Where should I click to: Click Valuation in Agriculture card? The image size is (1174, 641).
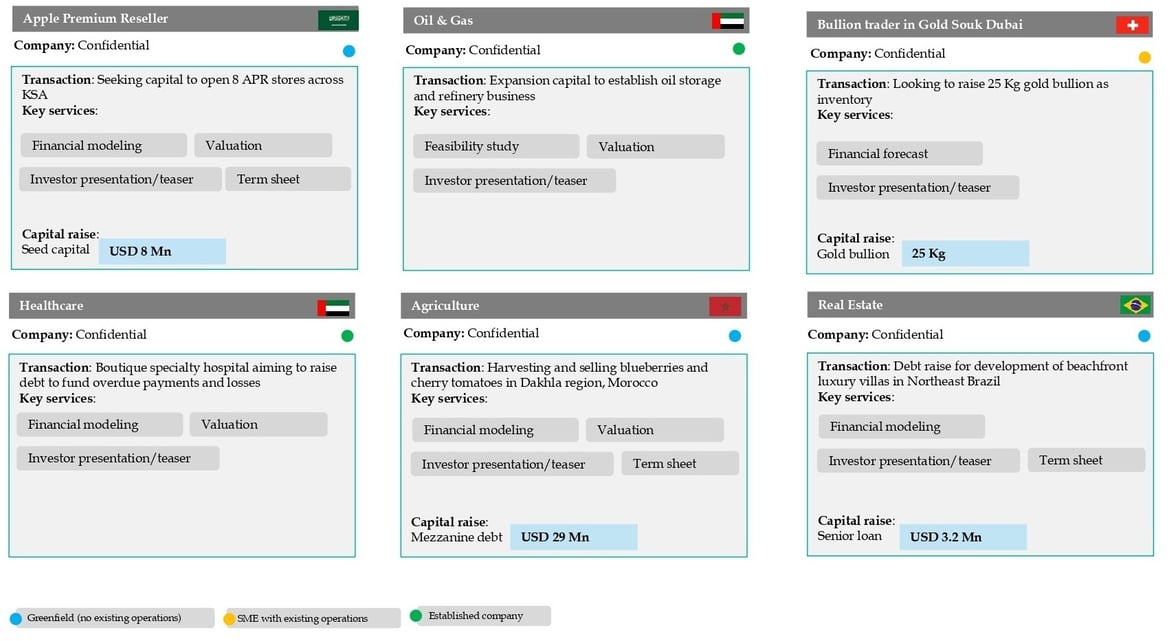pyautogui.click(x=654, y=430)
